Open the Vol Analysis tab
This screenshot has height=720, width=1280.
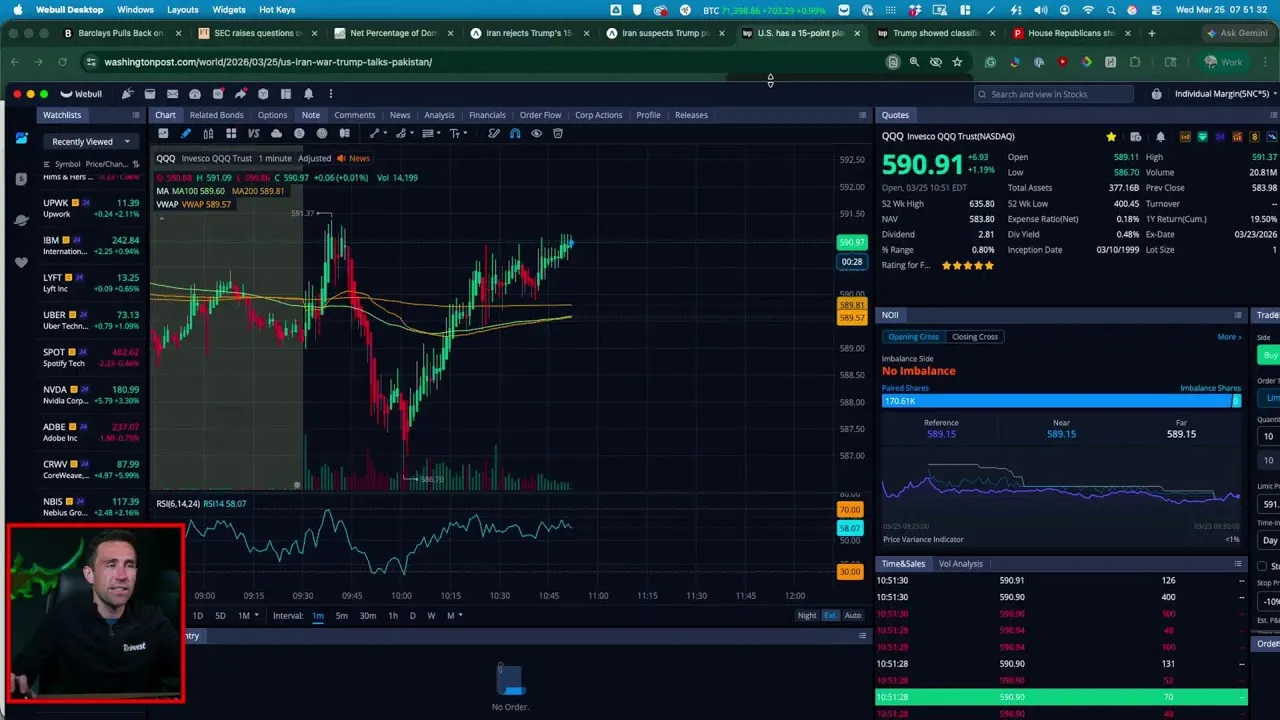pos(960,564)
